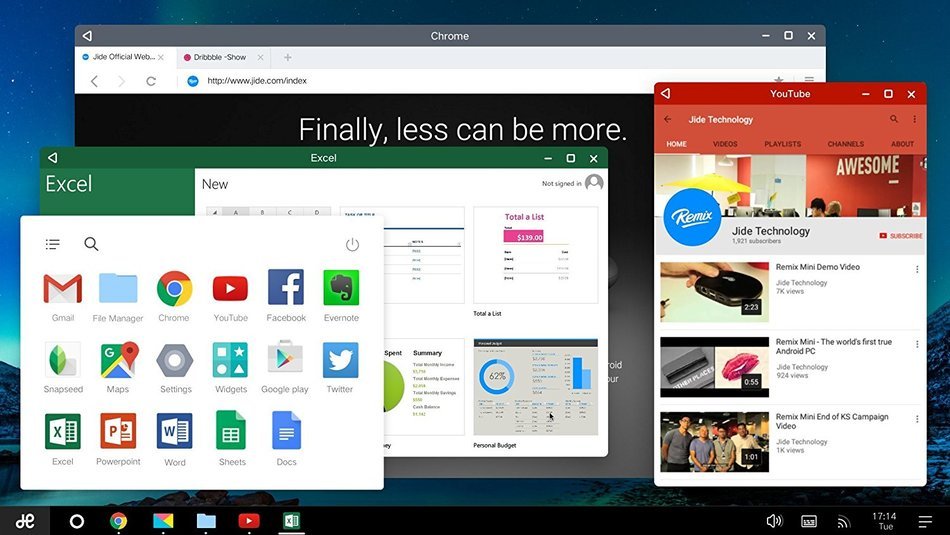Click back triangle in YouTube title bar
This screenshot has height=535, width=950.
coord(665,93)
